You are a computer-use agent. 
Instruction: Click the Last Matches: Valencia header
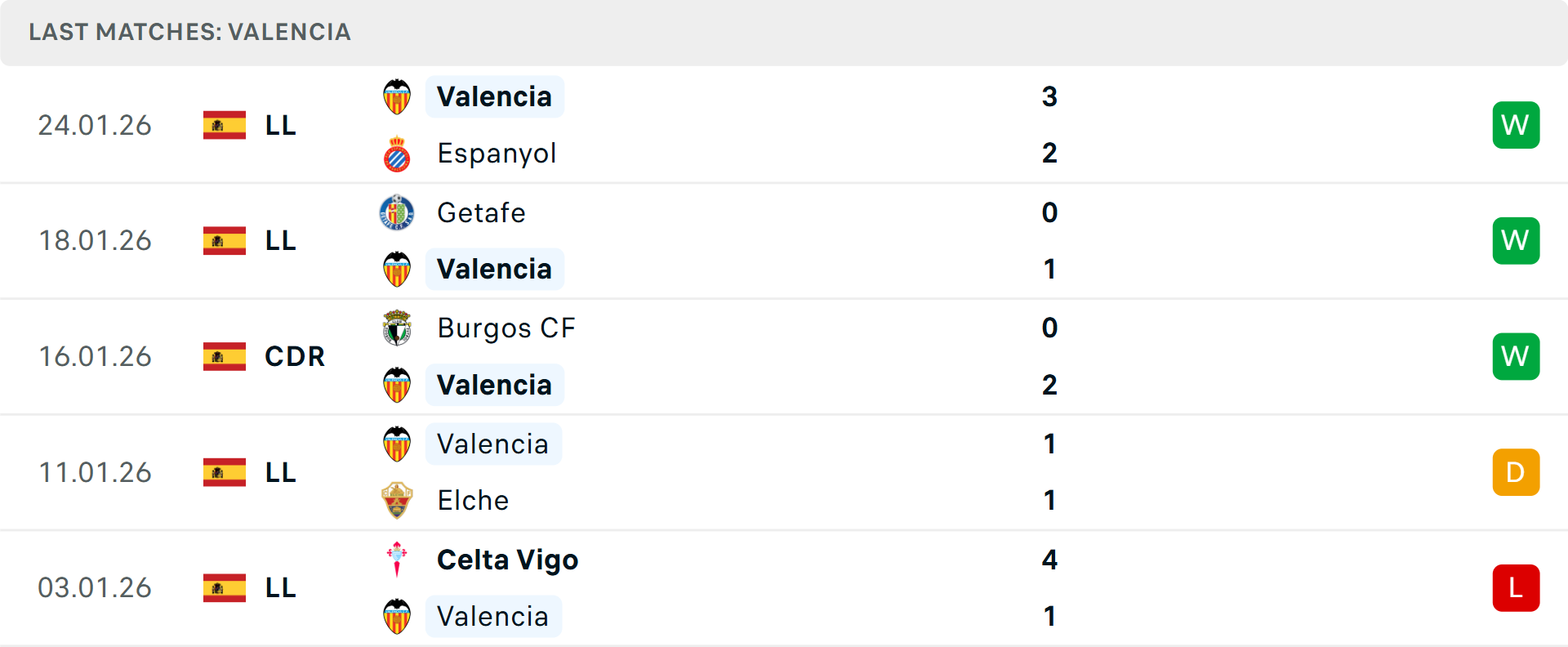[189, 32]
